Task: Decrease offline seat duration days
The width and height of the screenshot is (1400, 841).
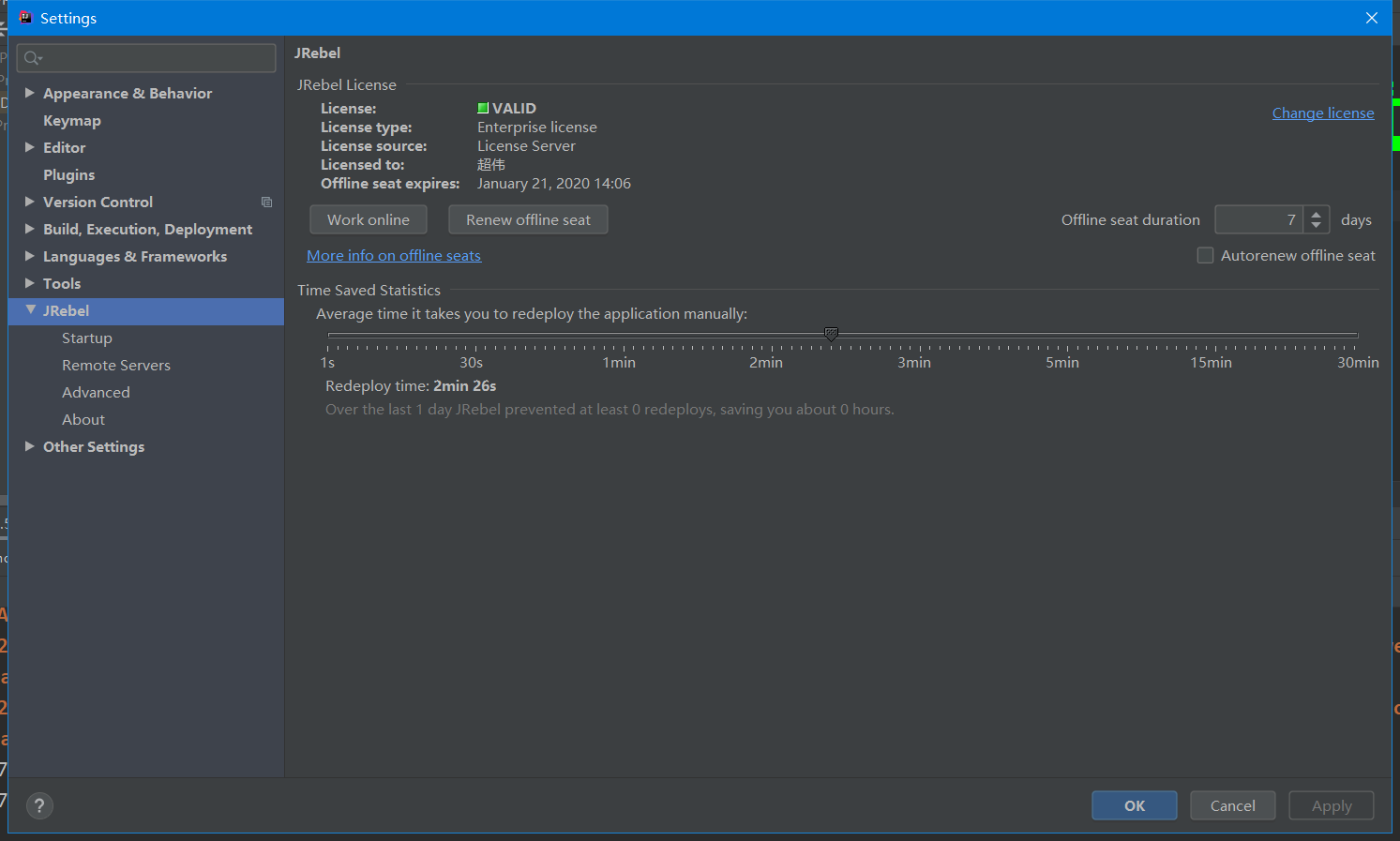Action: [x=1317, y=225]
